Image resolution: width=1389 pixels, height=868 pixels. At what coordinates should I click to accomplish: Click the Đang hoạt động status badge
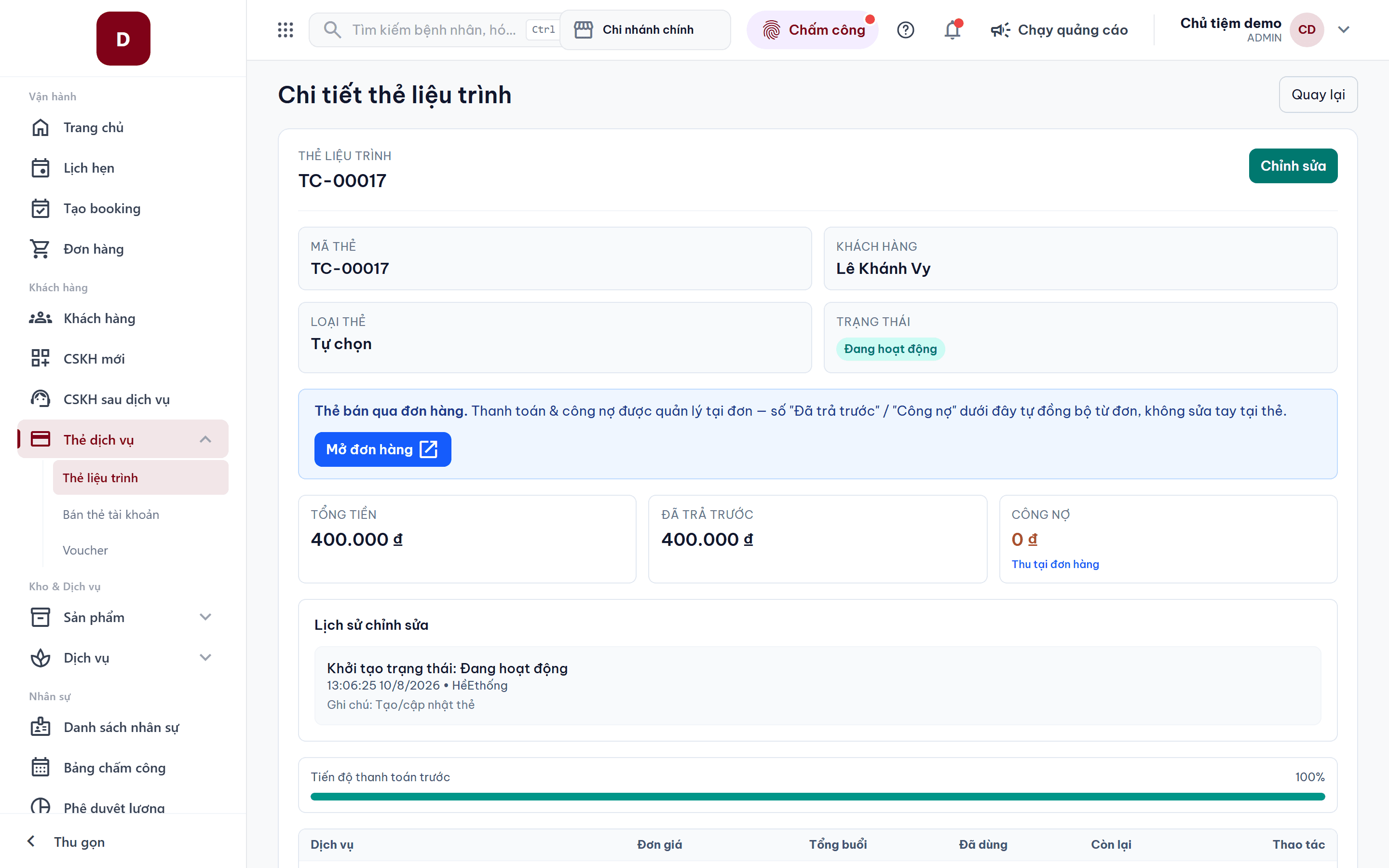click(x=890, y=349)
